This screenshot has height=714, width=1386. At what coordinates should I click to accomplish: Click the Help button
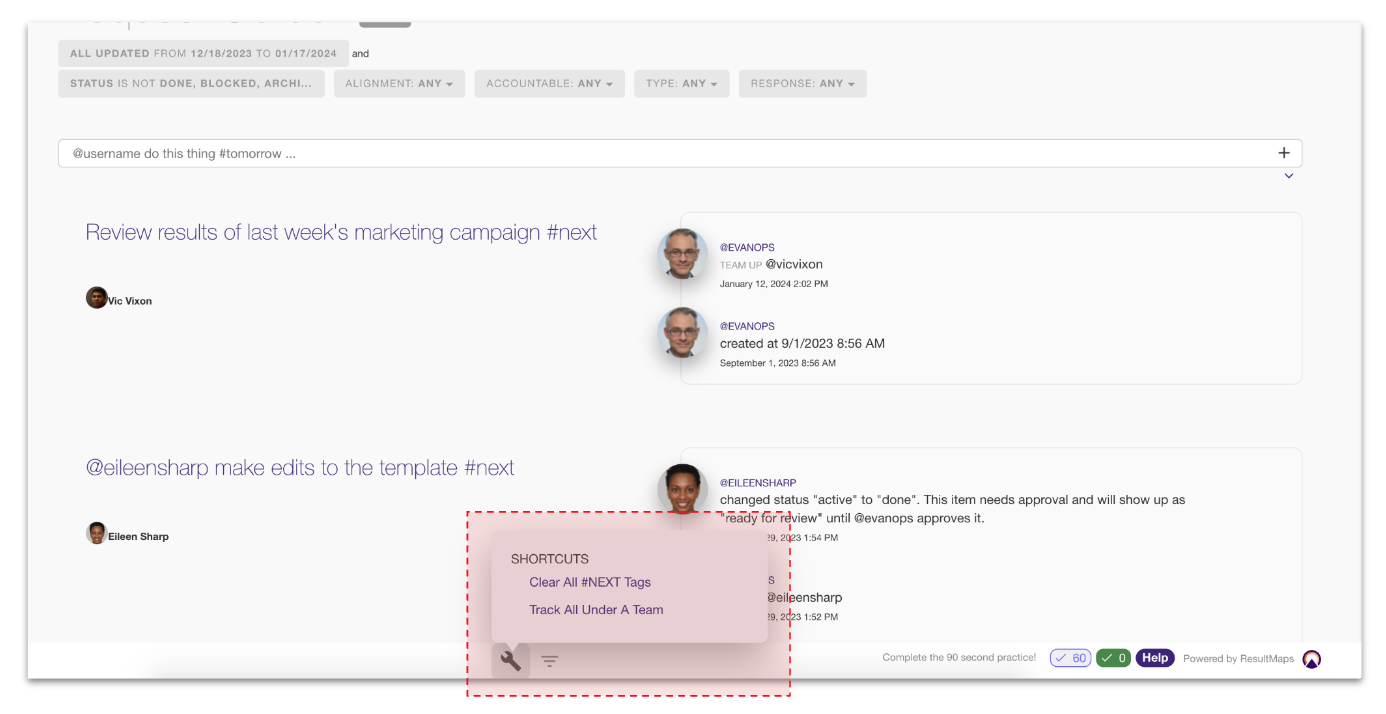[1155, 658]
